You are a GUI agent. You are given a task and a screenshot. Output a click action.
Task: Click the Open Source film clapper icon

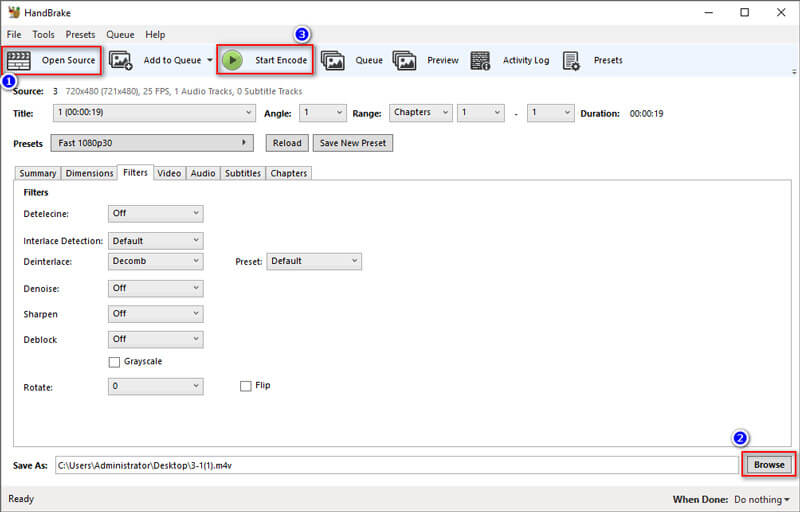[19, 60]
